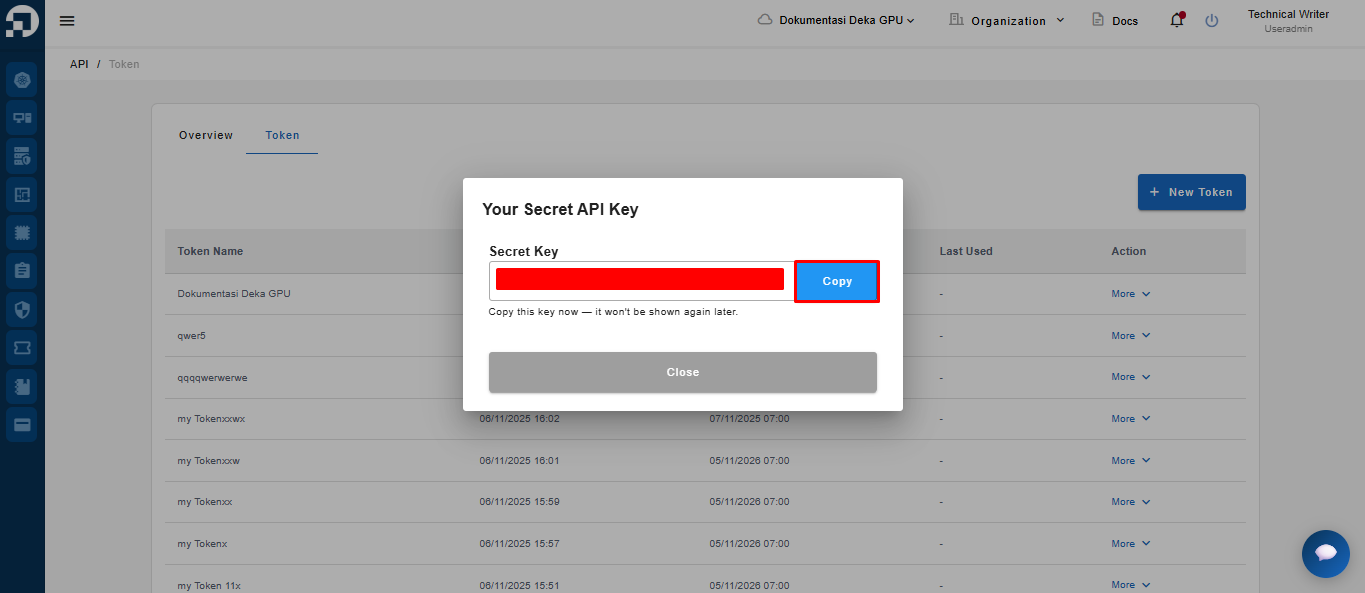
Task: Select the shield security sidebar icon
Action: (x=22, y=309)
